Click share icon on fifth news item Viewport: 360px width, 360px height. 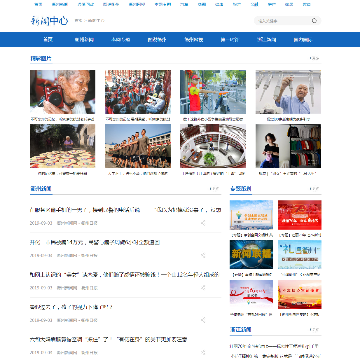click(203, 352)
